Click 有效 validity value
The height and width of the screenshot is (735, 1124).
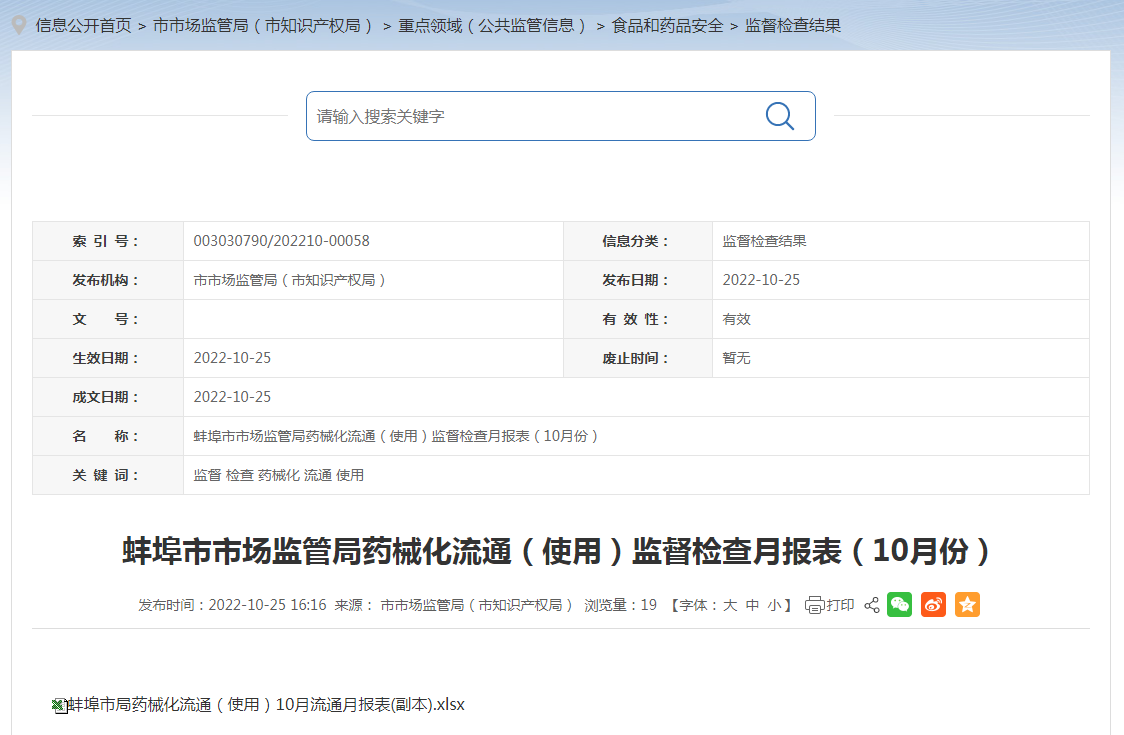[x=736, y=319]
